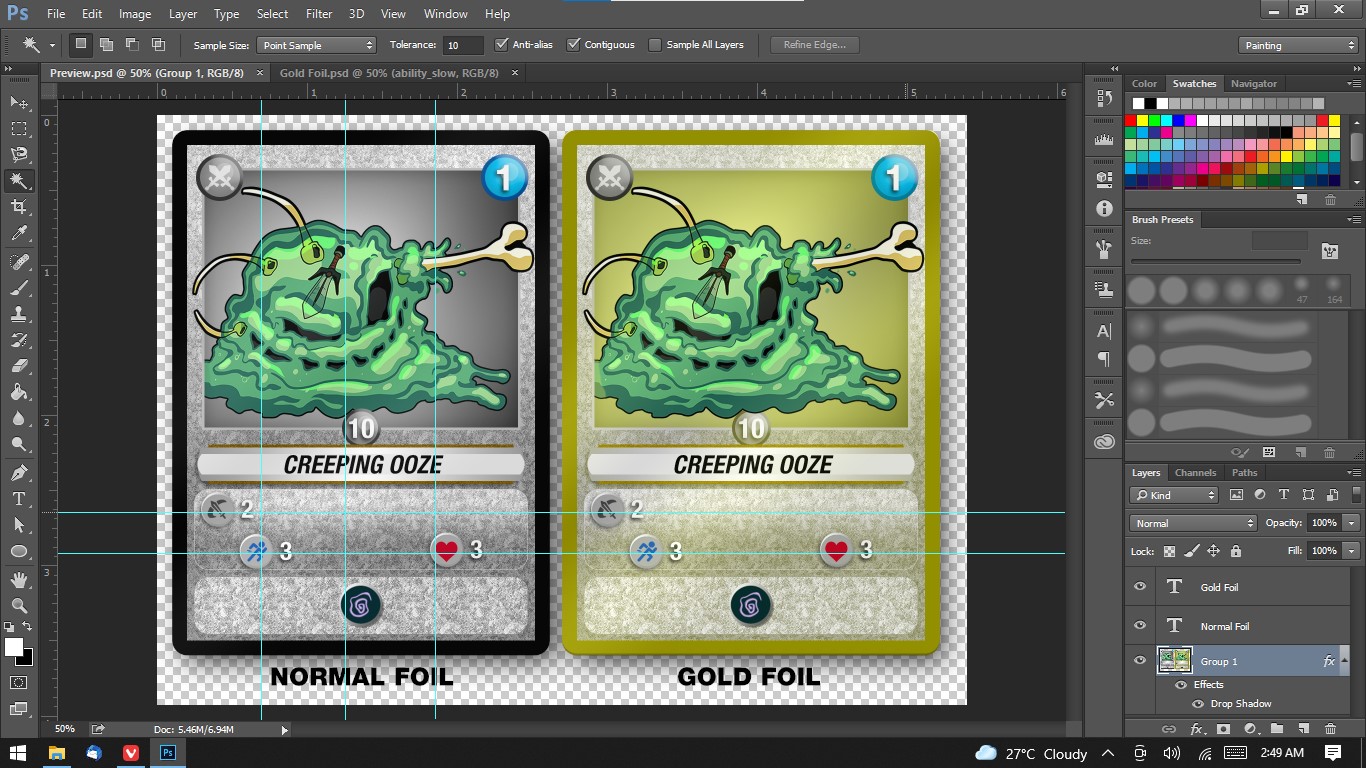
Task: Select the Dodge tool
Action: [19, 444]
